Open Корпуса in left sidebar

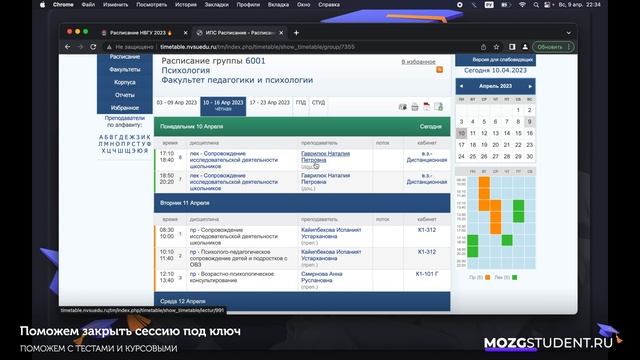point(124,82)
